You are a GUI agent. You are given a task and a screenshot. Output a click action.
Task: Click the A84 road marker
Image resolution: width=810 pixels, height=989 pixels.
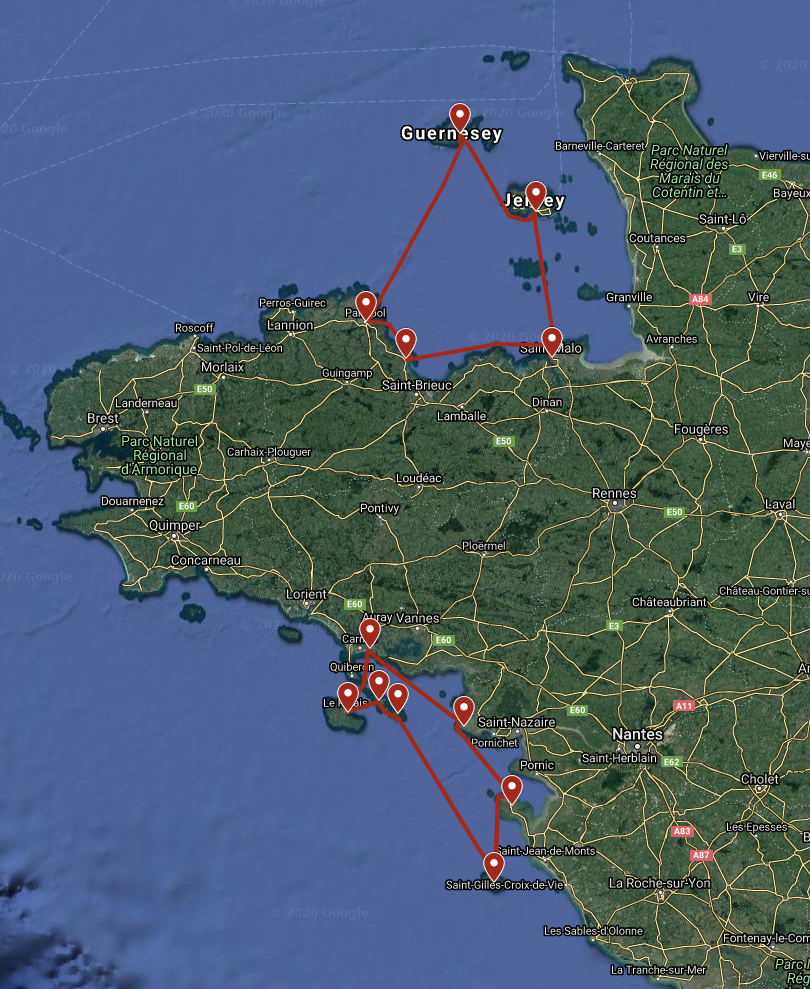pyautogui.click(x=700, y=299)
